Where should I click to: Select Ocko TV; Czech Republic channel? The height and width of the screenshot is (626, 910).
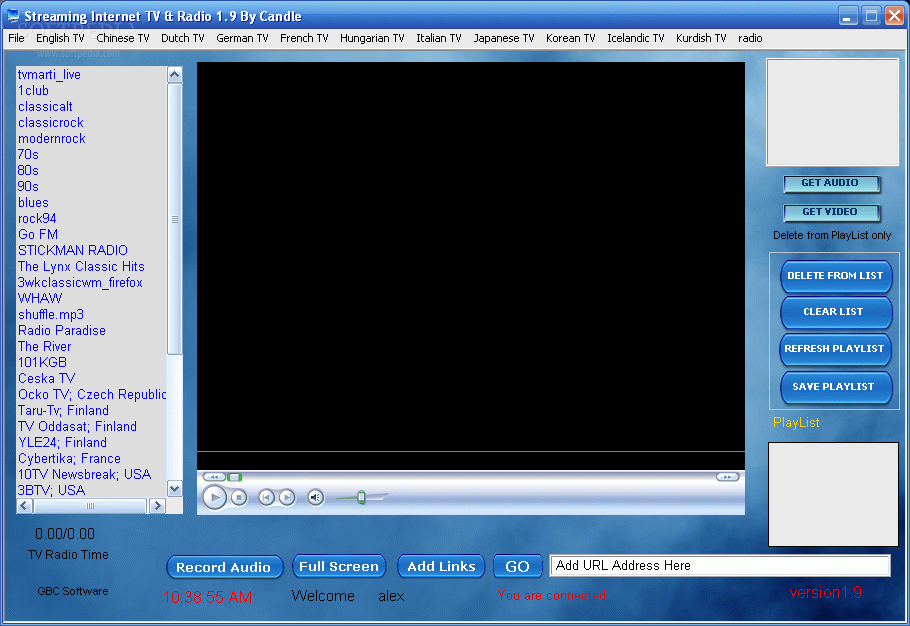(92, 395)
